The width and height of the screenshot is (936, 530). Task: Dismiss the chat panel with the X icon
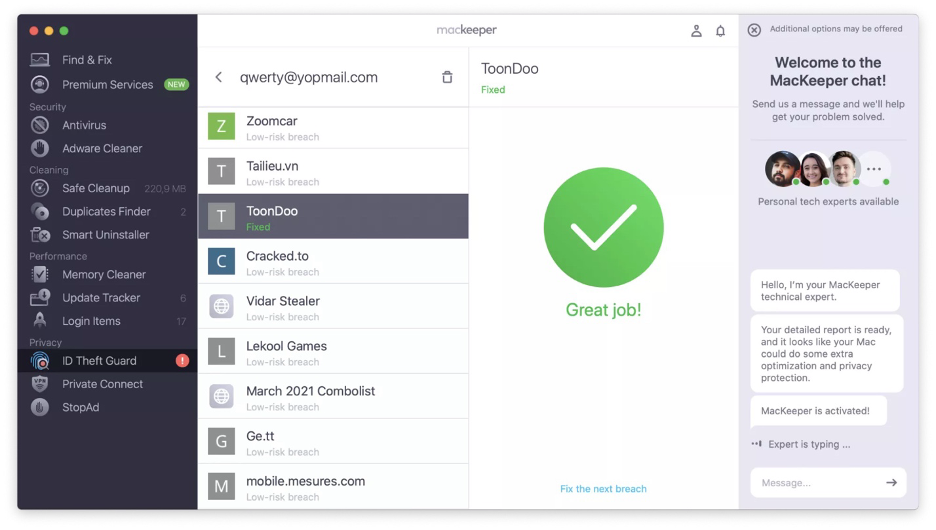tap(754, 30)
